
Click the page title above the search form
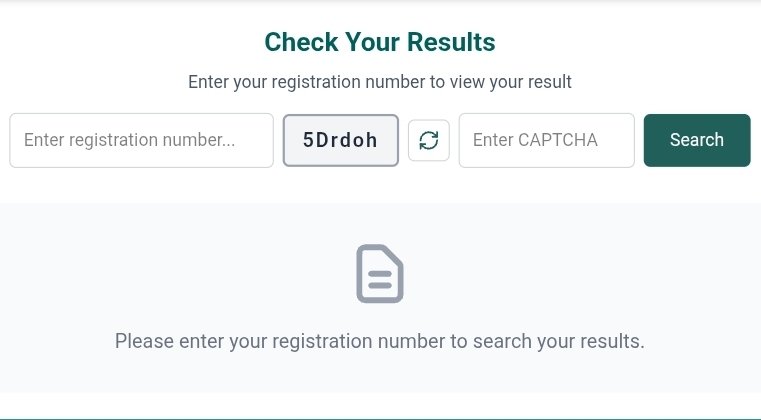(x=380, y=42)
